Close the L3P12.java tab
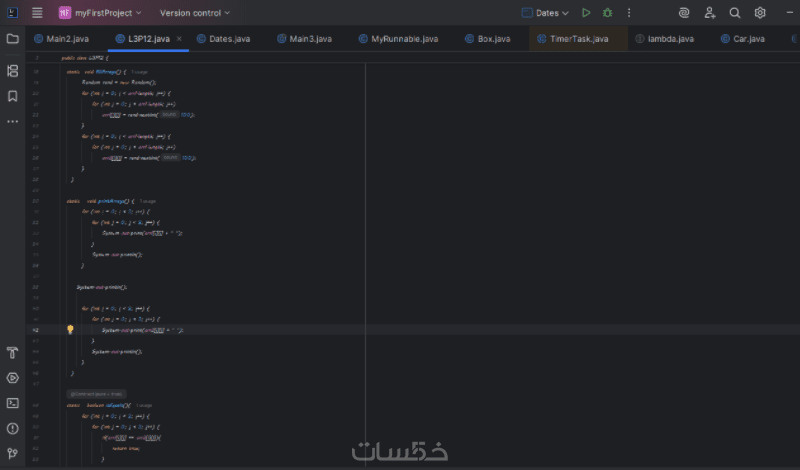 (179, 39)
